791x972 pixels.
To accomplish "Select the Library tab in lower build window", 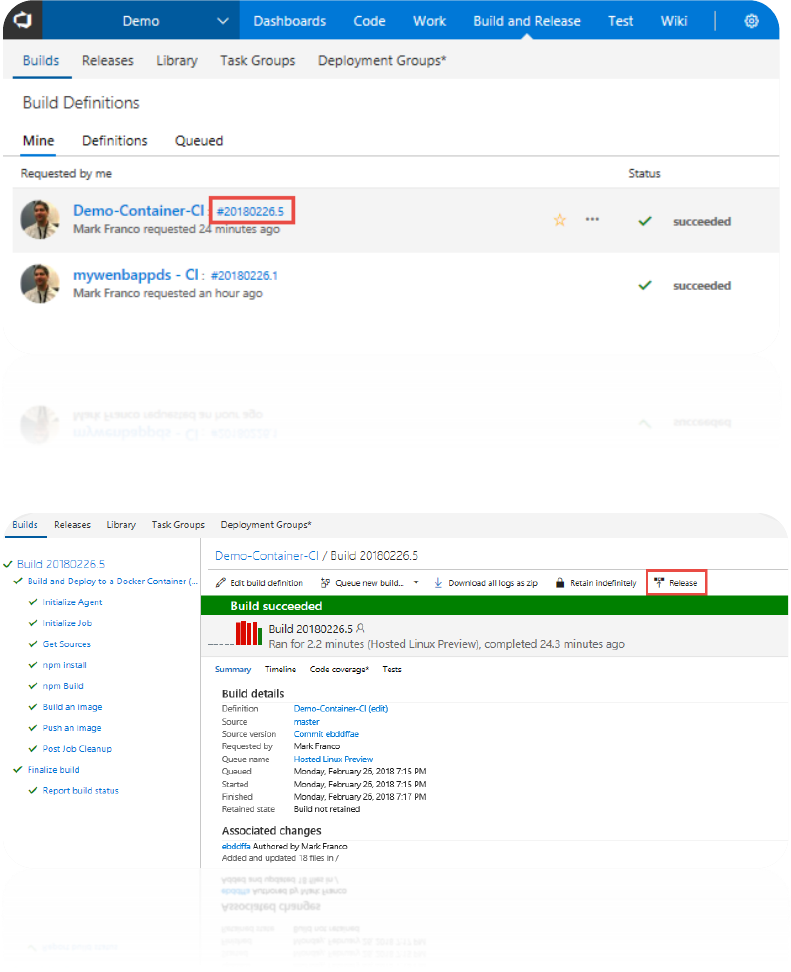I will (121, 524).
